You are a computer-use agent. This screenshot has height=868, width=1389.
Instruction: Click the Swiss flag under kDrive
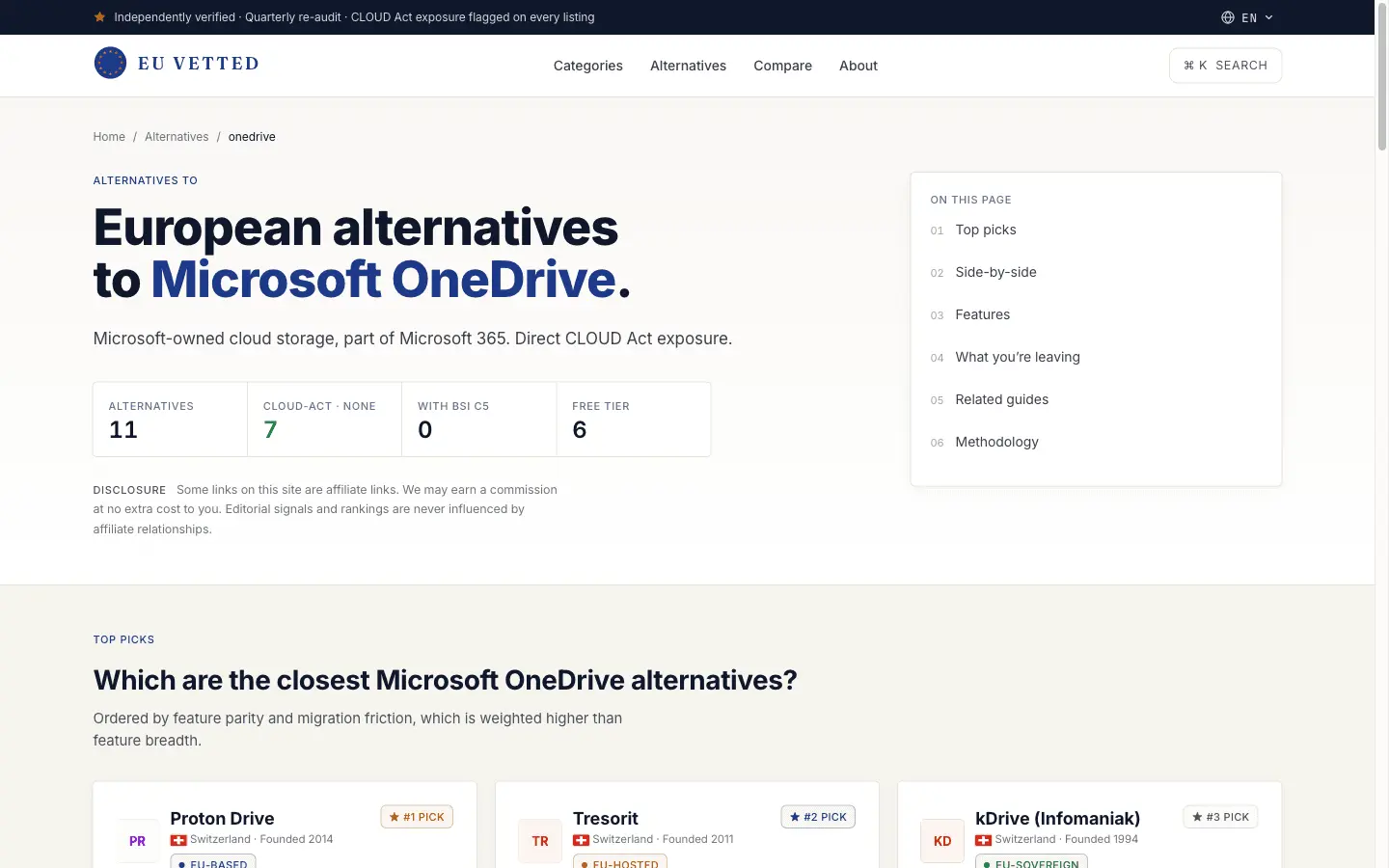pos(983,840)
